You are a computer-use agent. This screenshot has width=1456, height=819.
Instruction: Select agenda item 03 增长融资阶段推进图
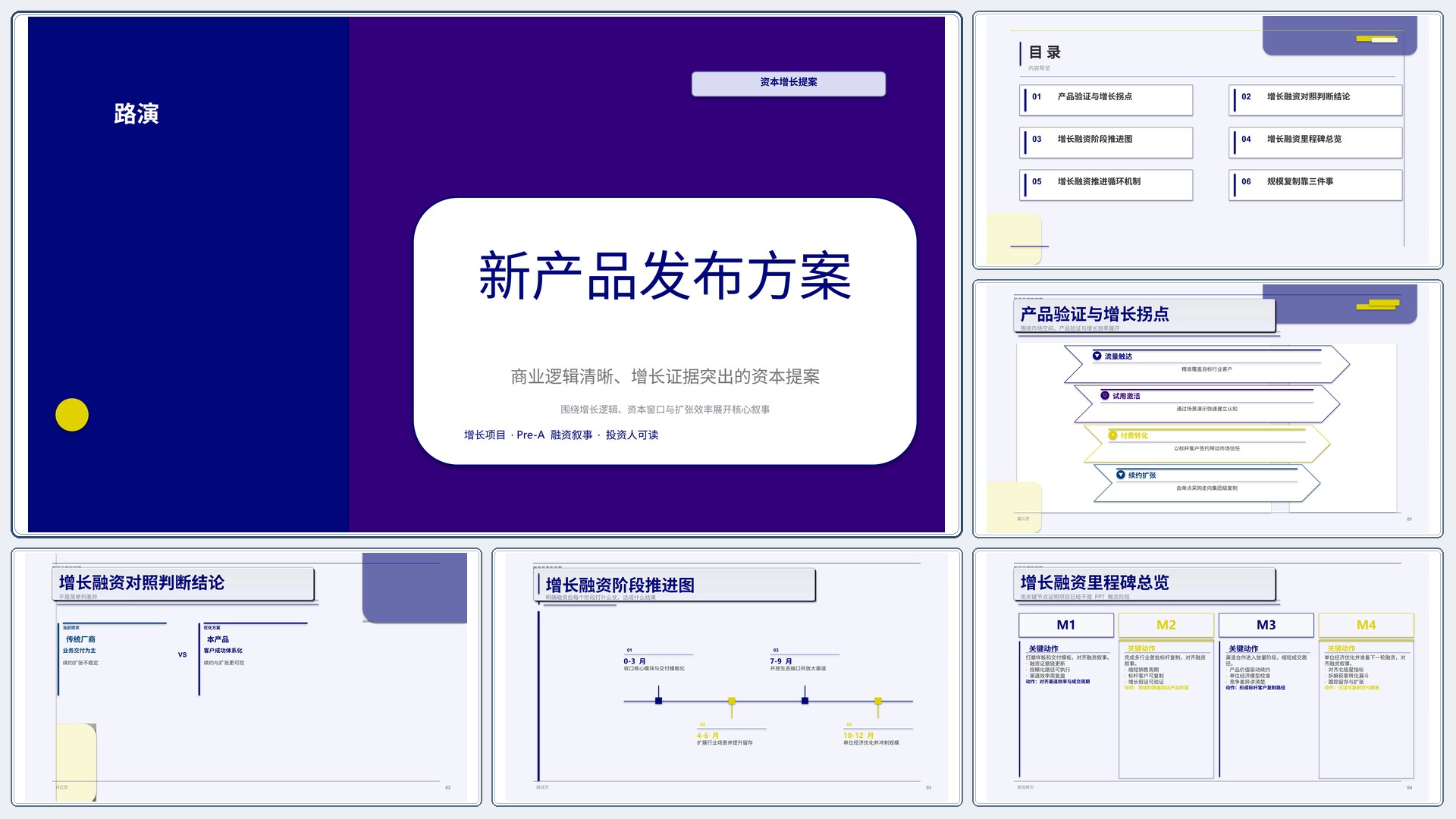1106,142
